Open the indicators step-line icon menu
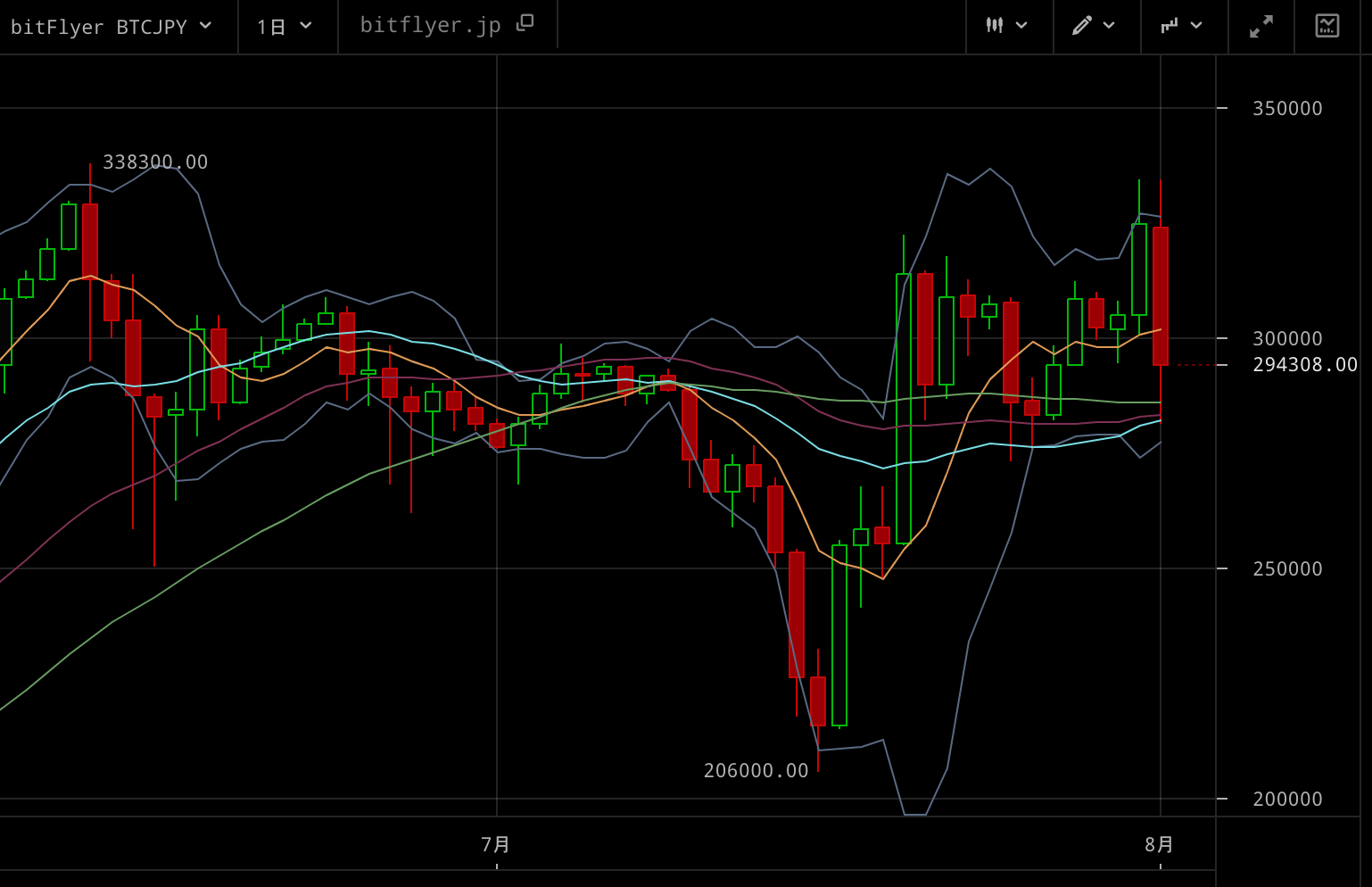This screenshot has height=887, width=1372. pos(1170,25)
